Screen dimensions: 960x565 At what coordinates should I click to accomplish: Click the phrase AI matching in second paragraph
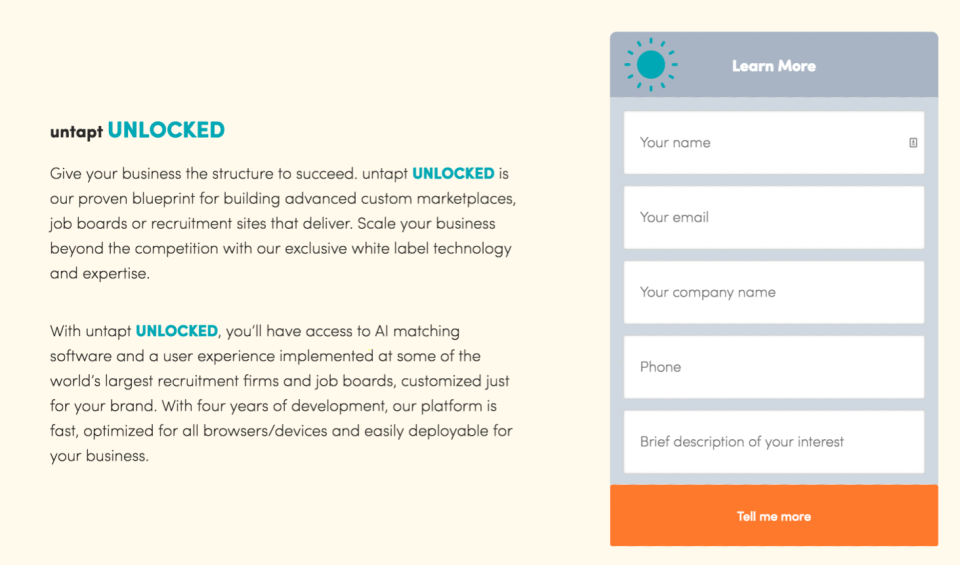click(x=417, y=331)
